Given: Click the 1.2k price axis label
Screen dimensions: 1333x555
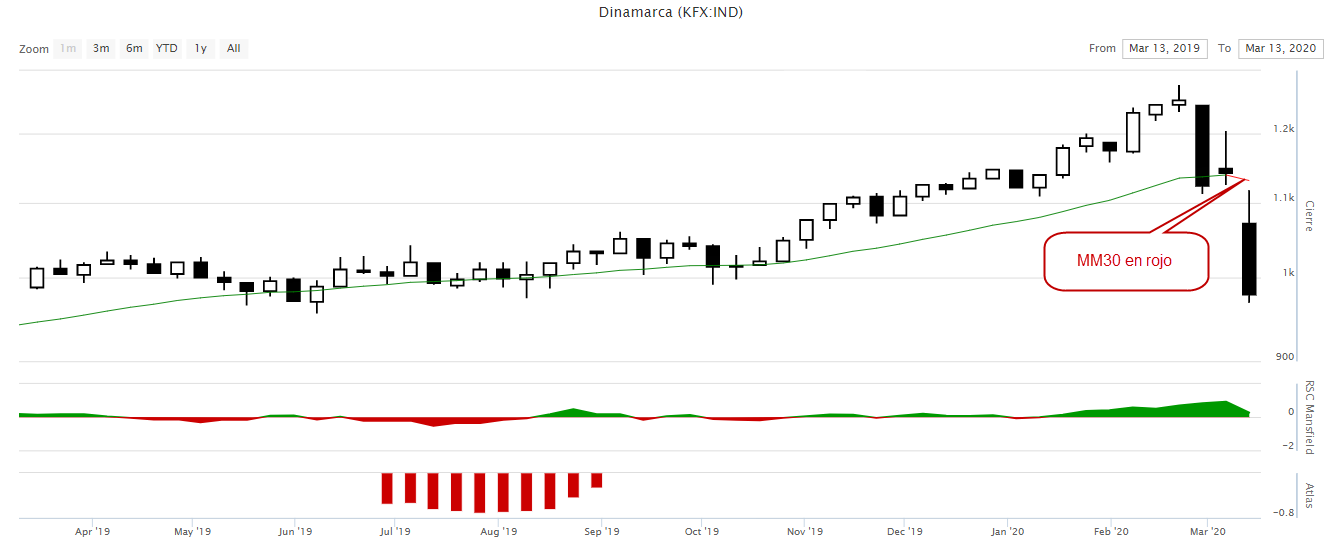Looking at the screenshot, I should click(1284, 129).
